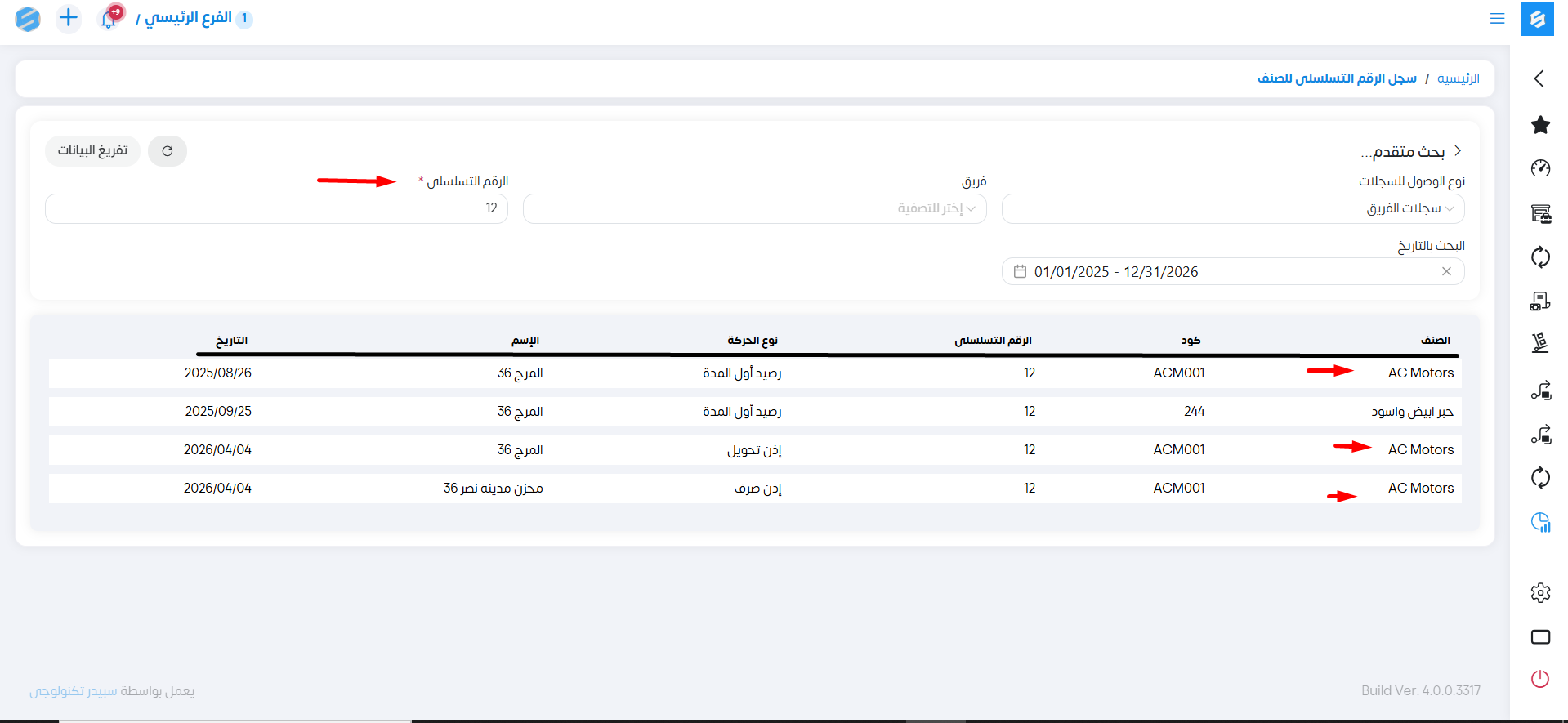
Task: Open settings gear in sidebar
Action: point(1540,592)
